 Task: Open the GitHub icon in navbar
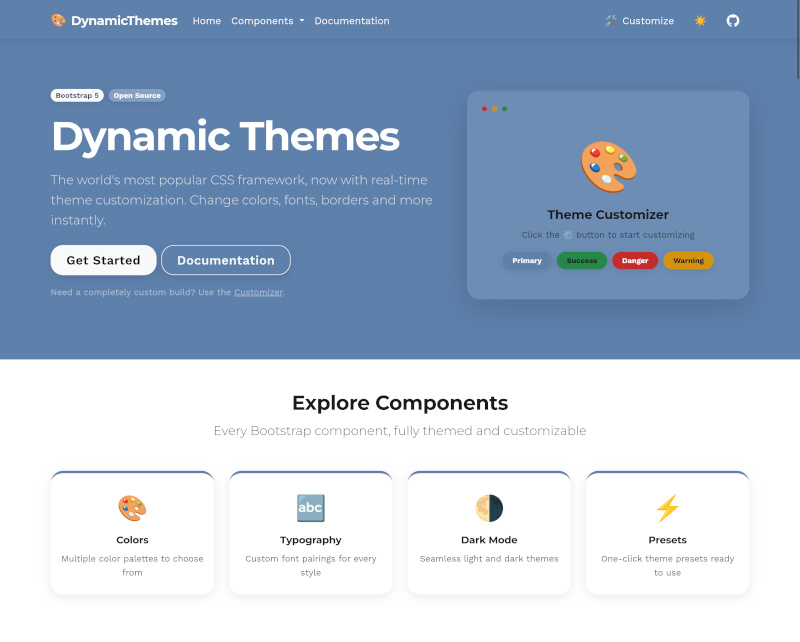tap(733, 20)
